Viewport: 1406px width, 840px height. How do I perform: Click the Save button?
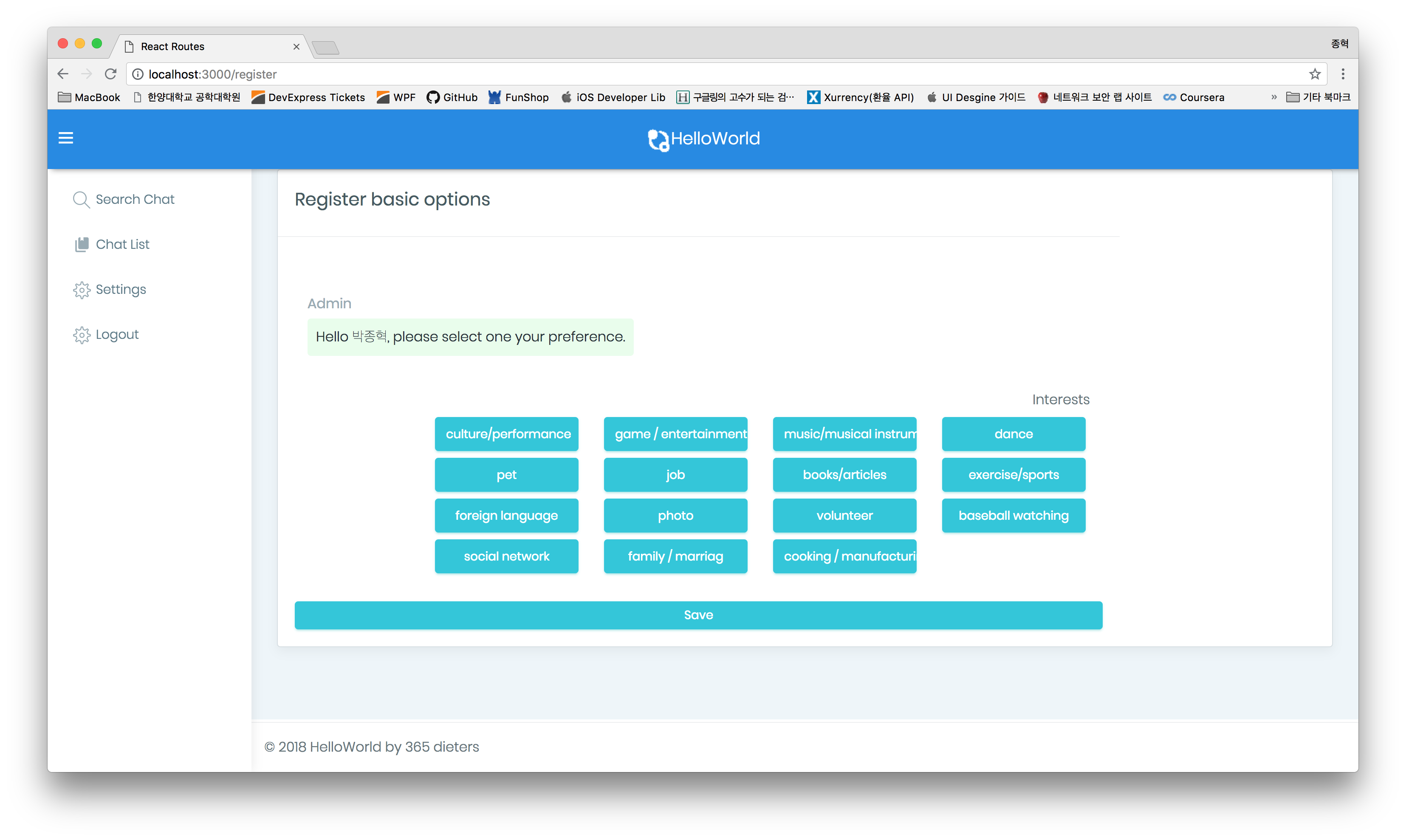[698, 615]
